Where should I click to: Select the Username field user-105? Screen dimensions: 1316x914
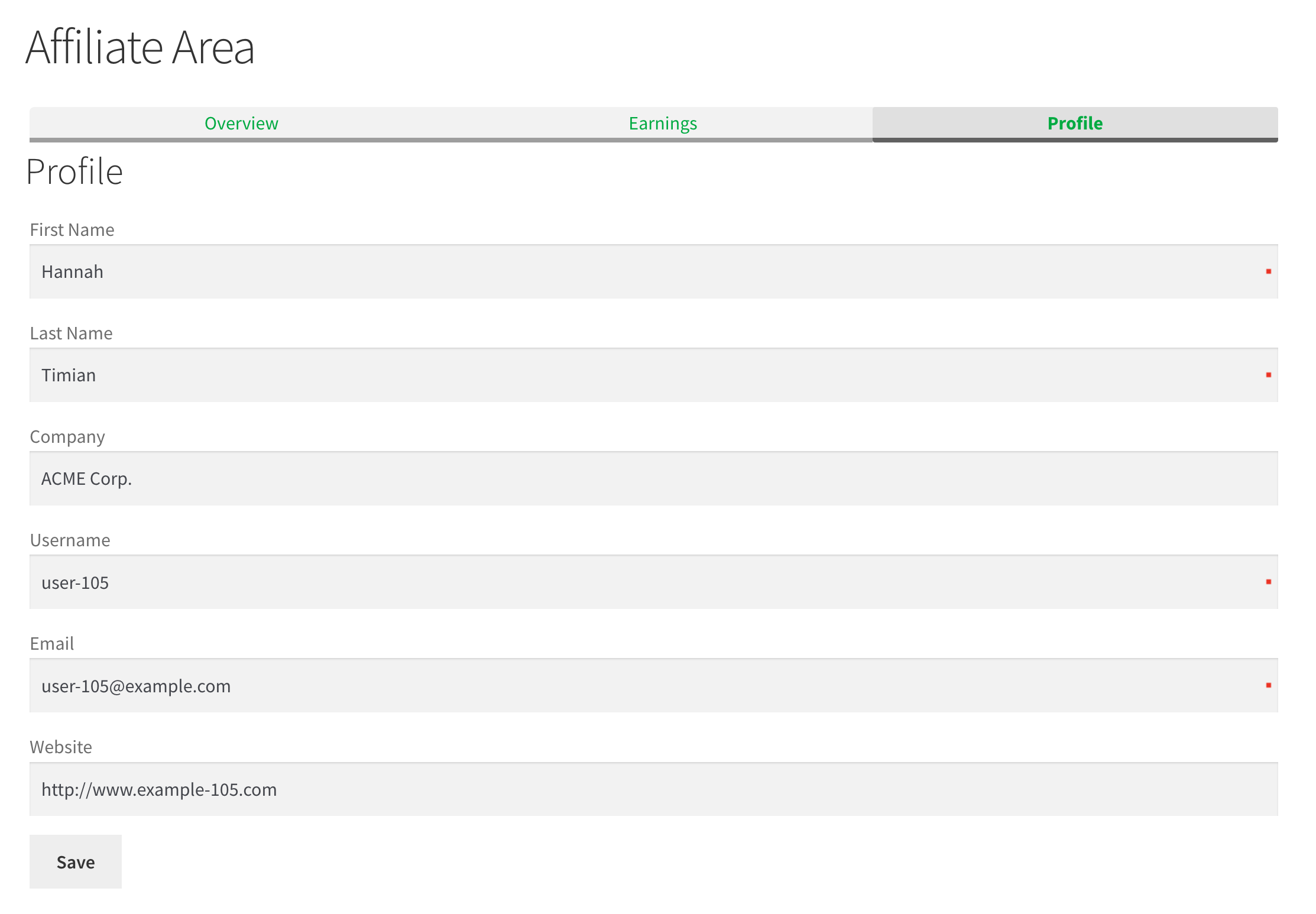[654, 582]
